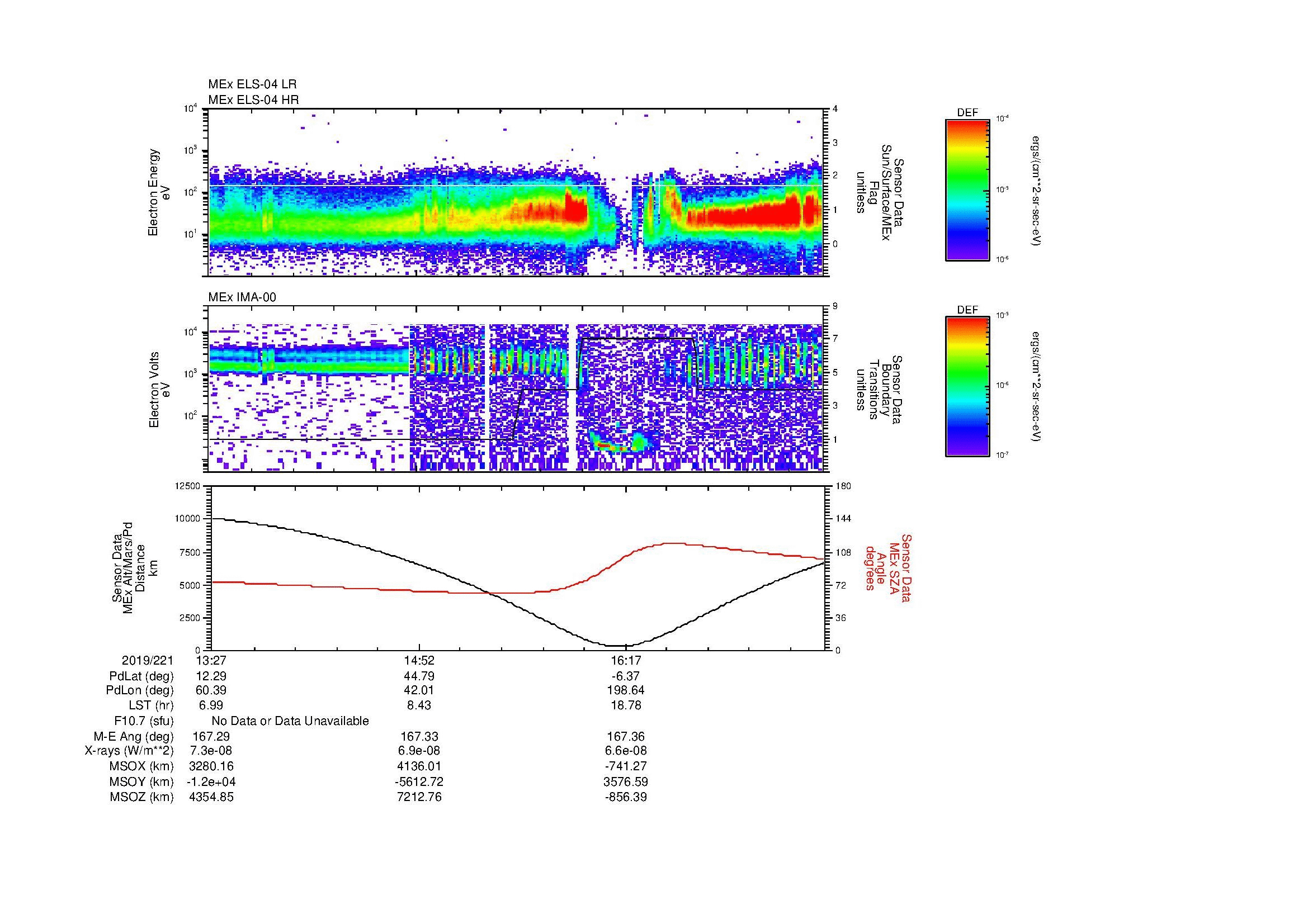Click the LST value 18.78
This screenshot has width=1308, height=924.
(626, 705)
